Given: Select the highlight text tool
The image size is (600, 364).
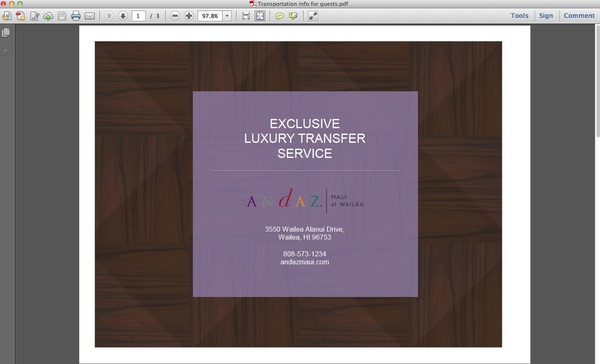Looking at the screenshot, I should (x=293, y=16).
